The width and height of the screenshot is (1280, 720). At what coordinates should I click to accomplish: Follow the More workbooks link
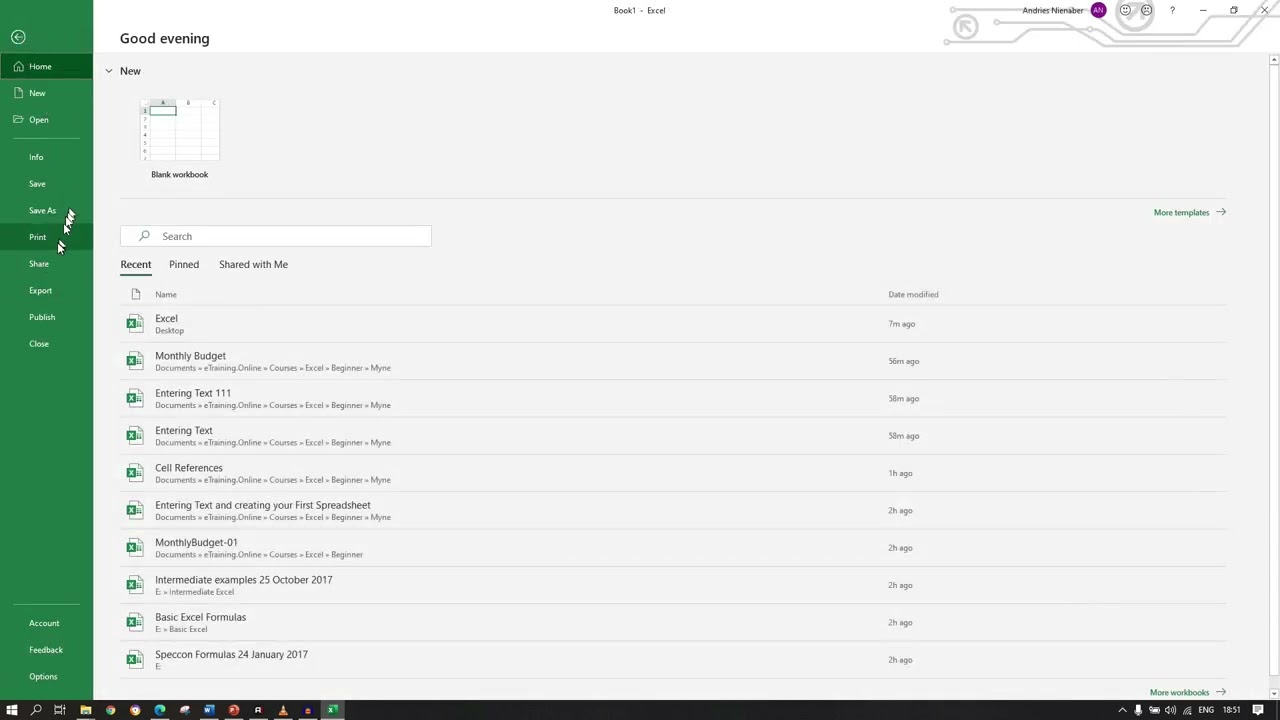1187,692
